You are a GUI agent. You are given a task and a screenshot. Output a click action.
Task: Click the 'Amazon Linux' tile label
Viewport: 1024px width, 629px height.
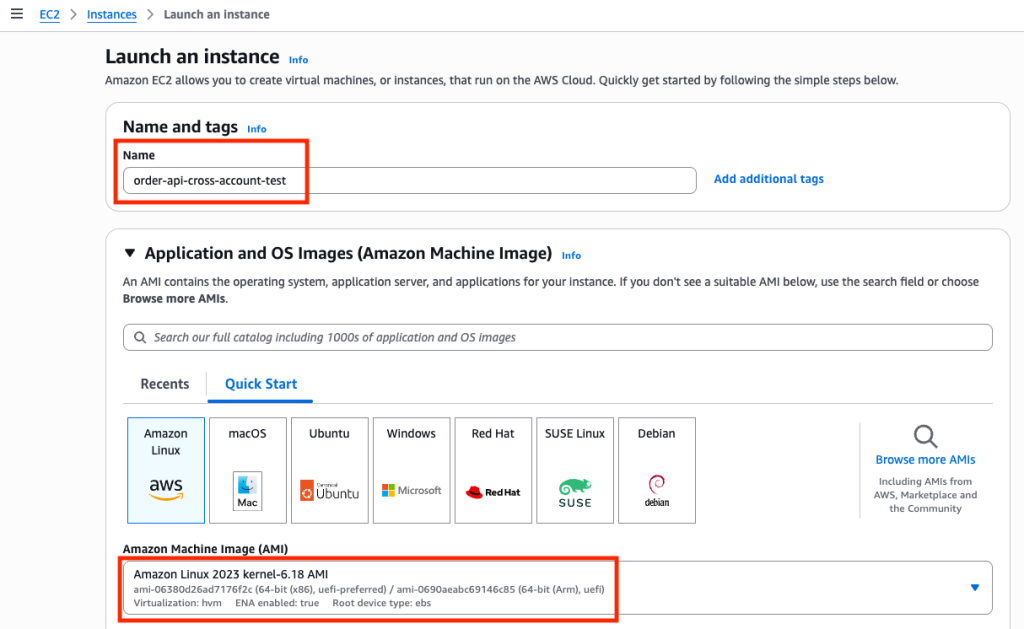coord(166,442)
